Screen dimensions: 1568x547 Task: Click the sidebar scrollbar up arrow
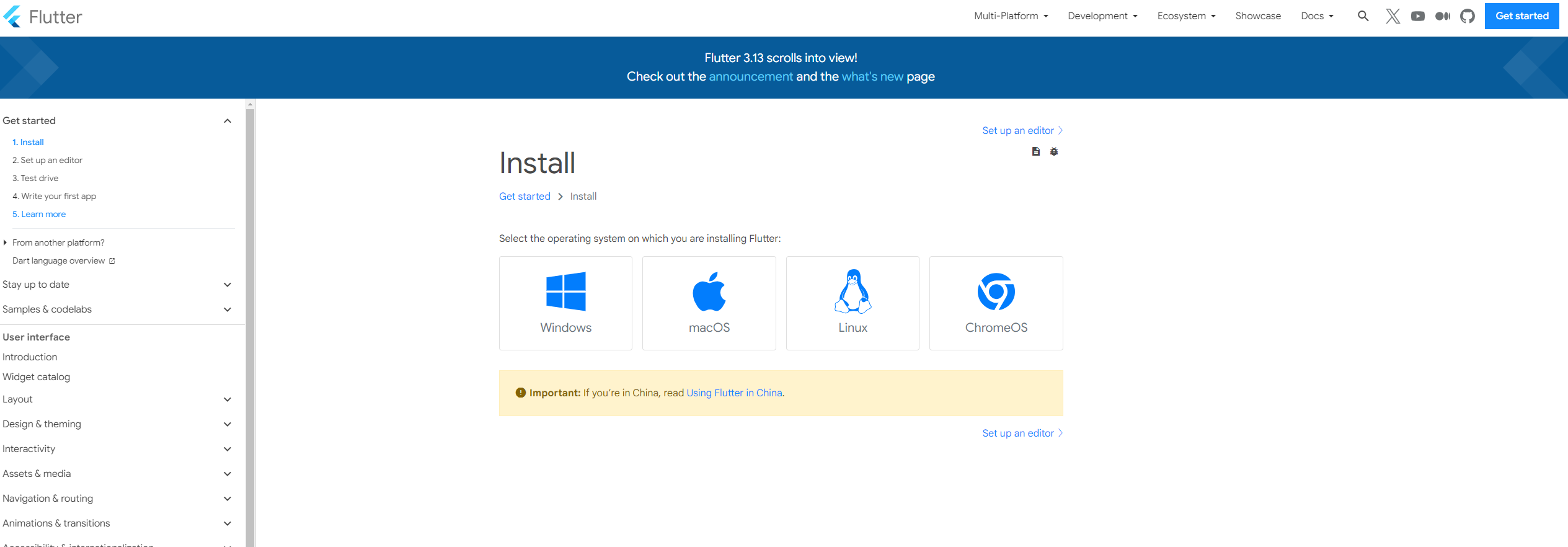coord(250,104)
